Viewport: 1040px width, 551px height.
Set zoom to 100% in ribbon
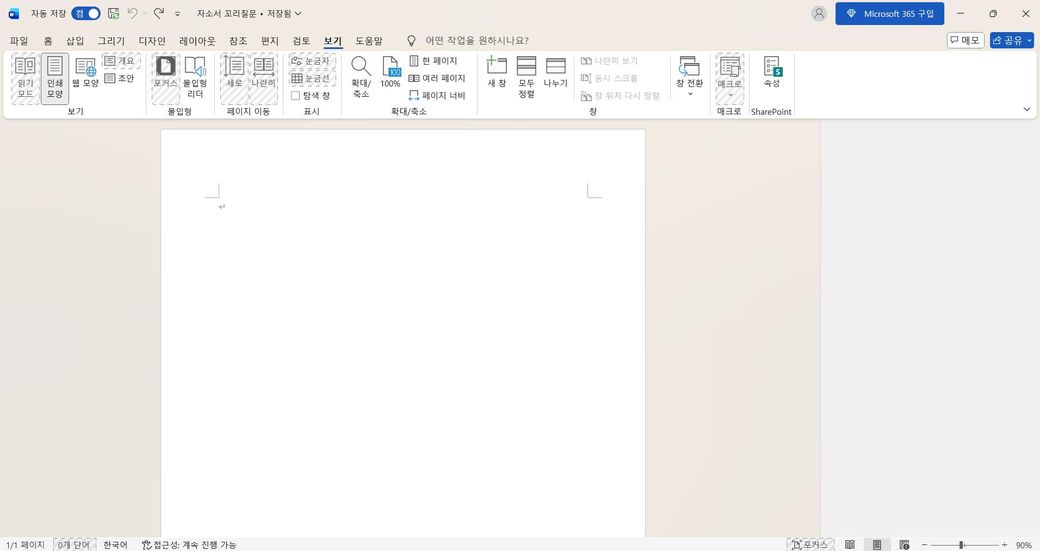(x=390, y=73)
